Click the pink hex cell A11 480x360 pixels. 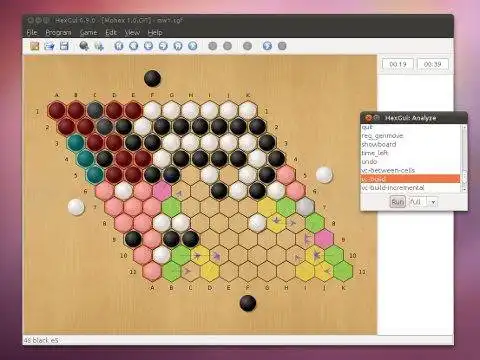pyautogui.click(x=152, y=271)
